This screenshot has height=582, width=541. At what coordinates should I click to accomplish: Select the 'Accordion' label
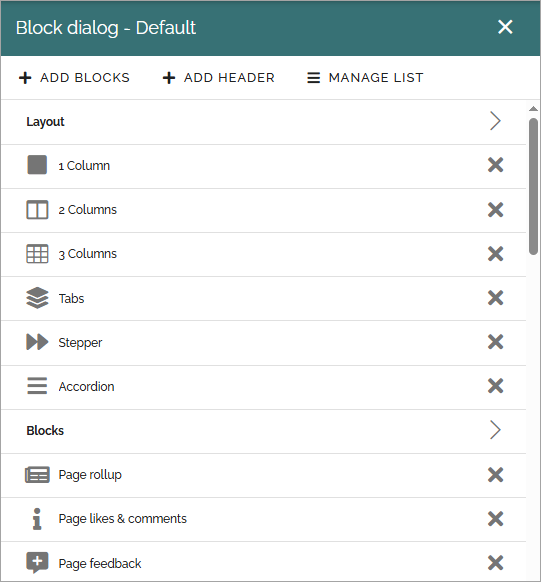pos(86,387)
